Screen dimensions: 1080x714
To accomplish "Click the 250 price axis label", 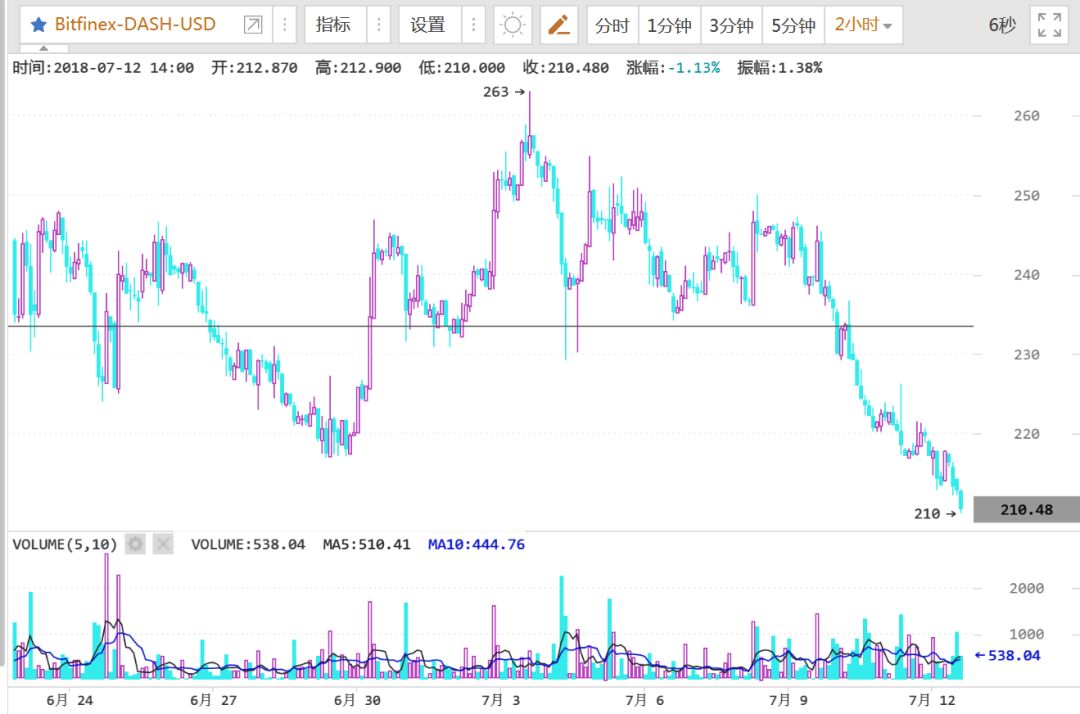I will click(x=1026, y=196).
